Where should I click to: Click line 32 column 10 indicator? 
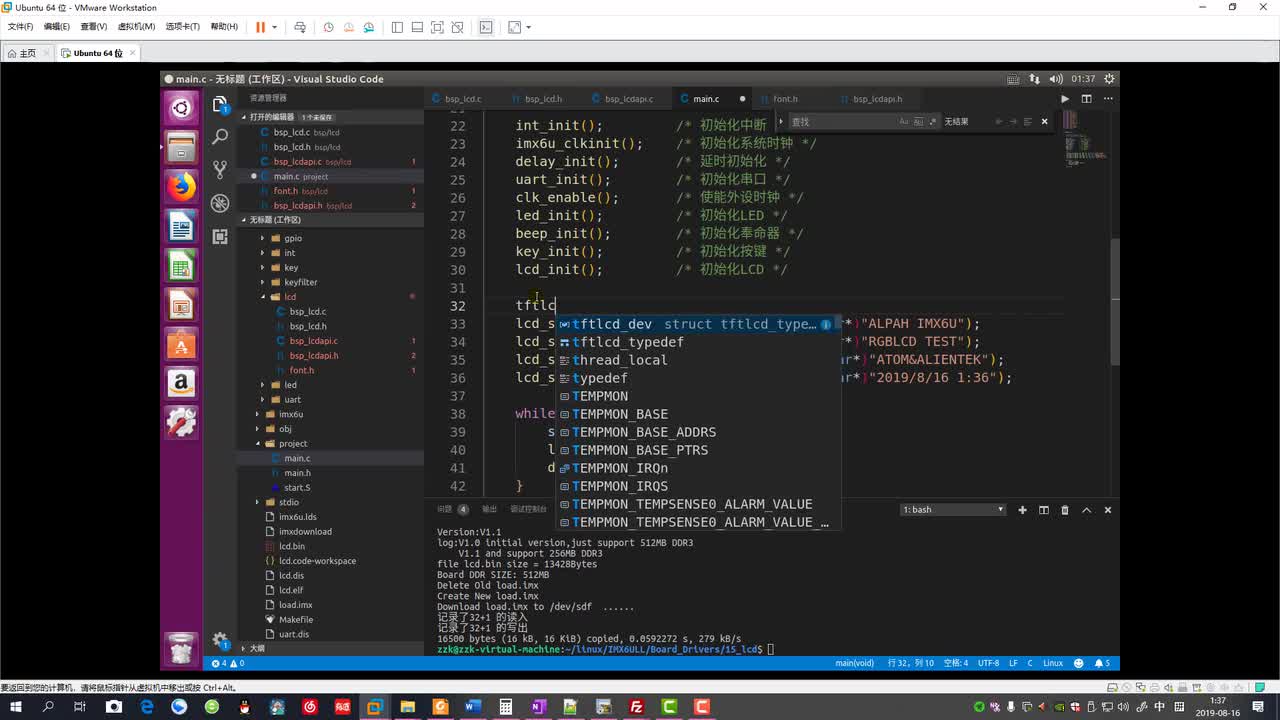coord(911,663)
